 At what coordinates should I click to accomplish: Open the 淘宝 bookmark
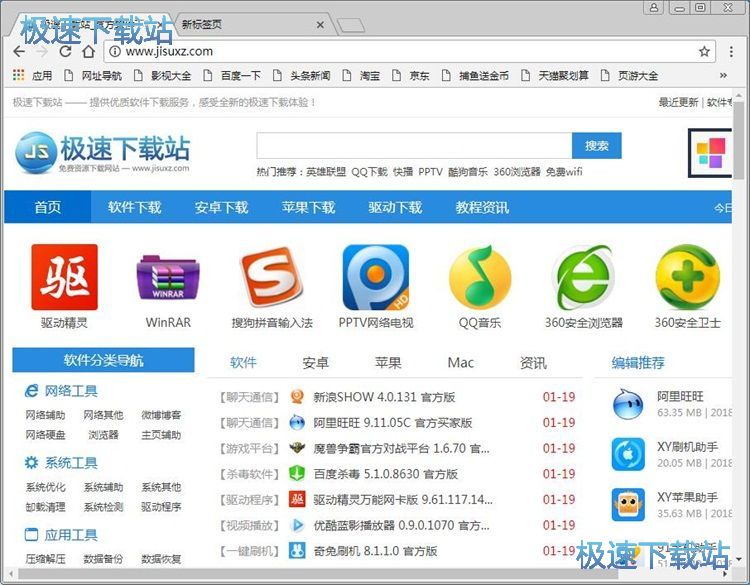coord(362,75)
